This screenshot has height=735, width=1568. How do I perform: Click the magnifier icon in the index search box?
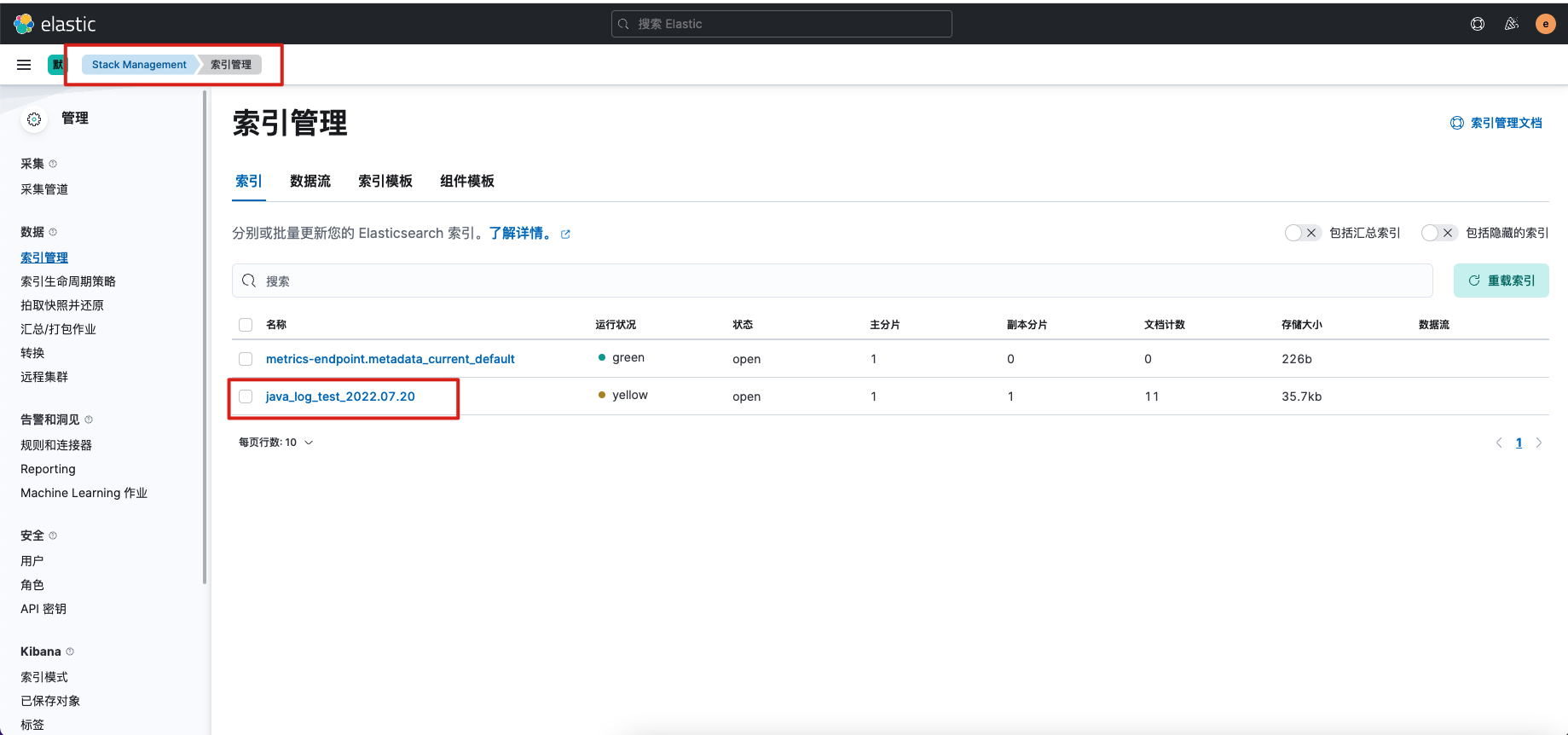(x=249, y=281)
